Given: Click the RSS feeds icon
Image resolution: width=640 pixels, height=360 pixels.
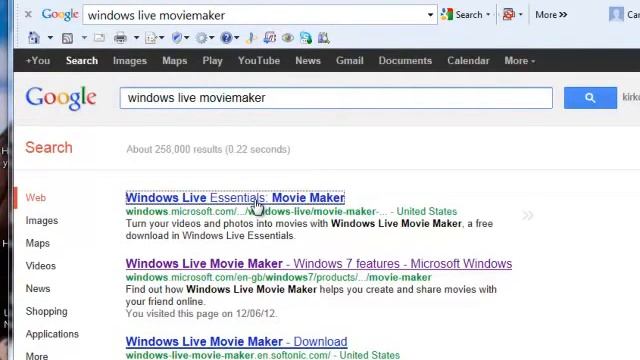Looking at the screenshot, I should point(67,38).
